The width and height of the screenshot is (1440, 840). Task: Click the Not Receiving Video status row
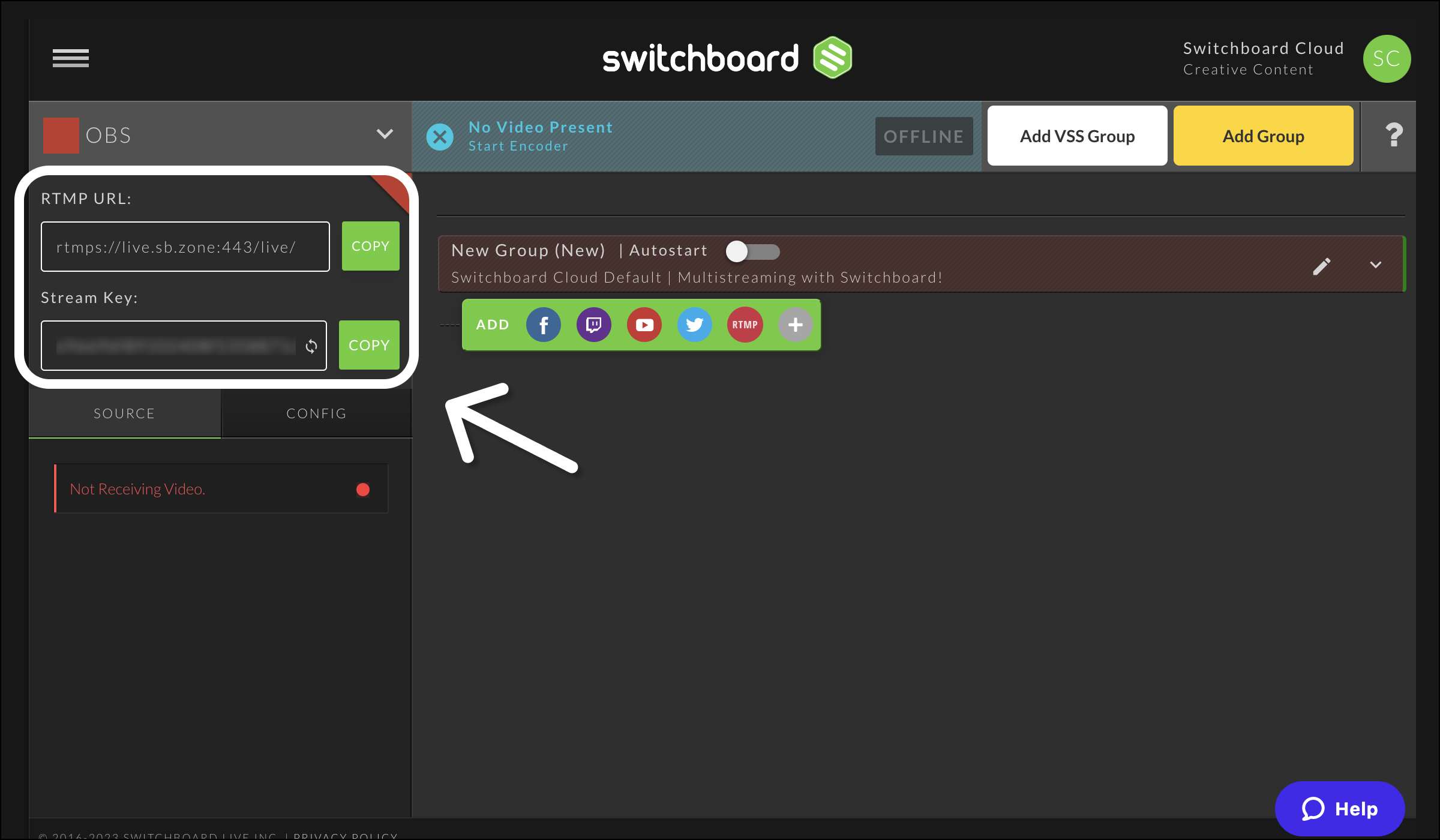tap(221, 489)
